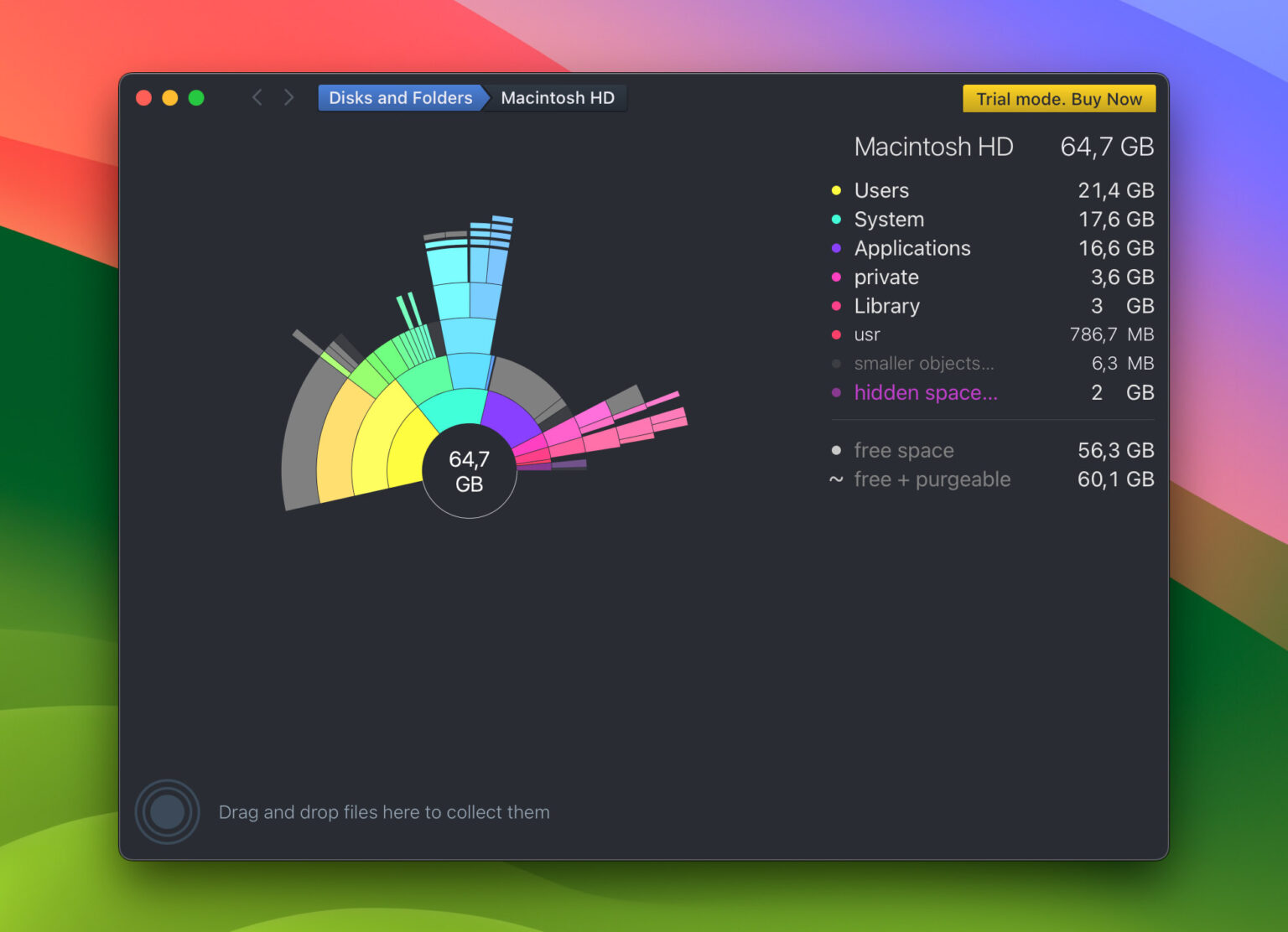
Task: Click the forward navigation arrow
Action: [288, 97]
